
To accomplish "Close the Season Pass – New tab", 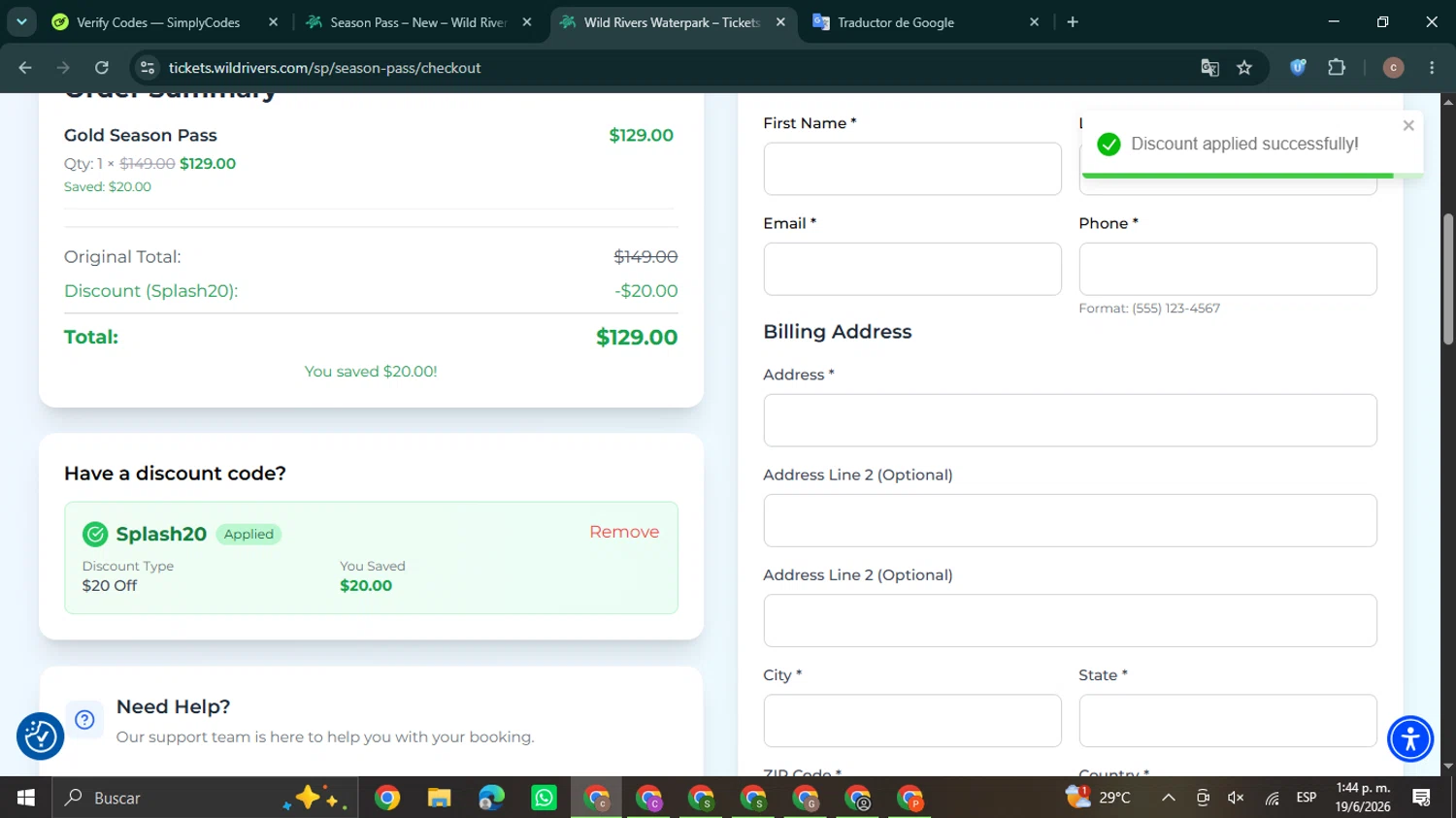I will click(527, 22).
